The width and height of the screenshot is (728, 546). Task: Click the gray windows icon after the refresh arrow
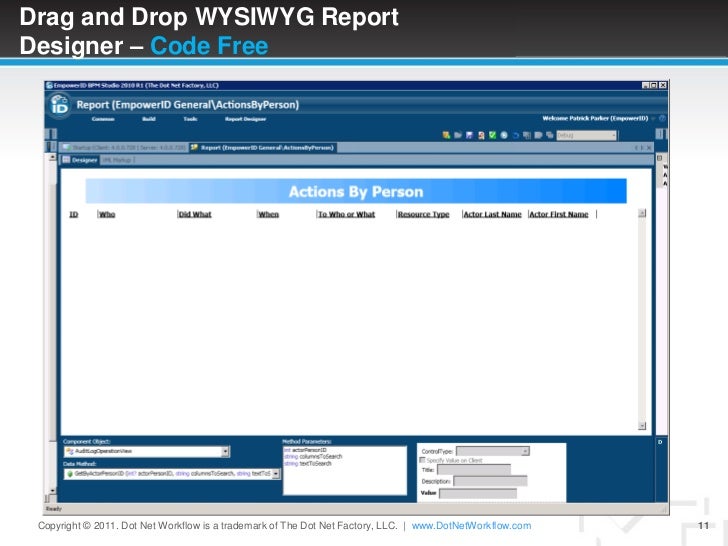coord(527,135)
